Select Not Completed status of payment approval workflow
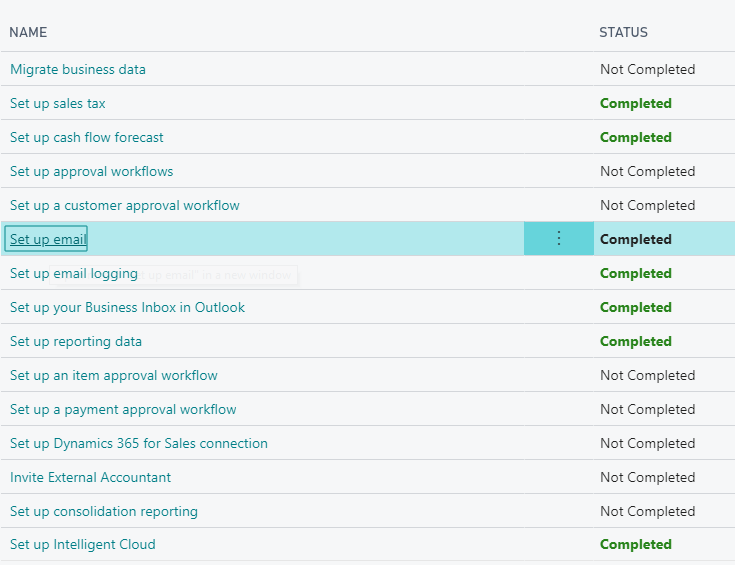Screen dimensions: 735x565 tap(647, 409)
